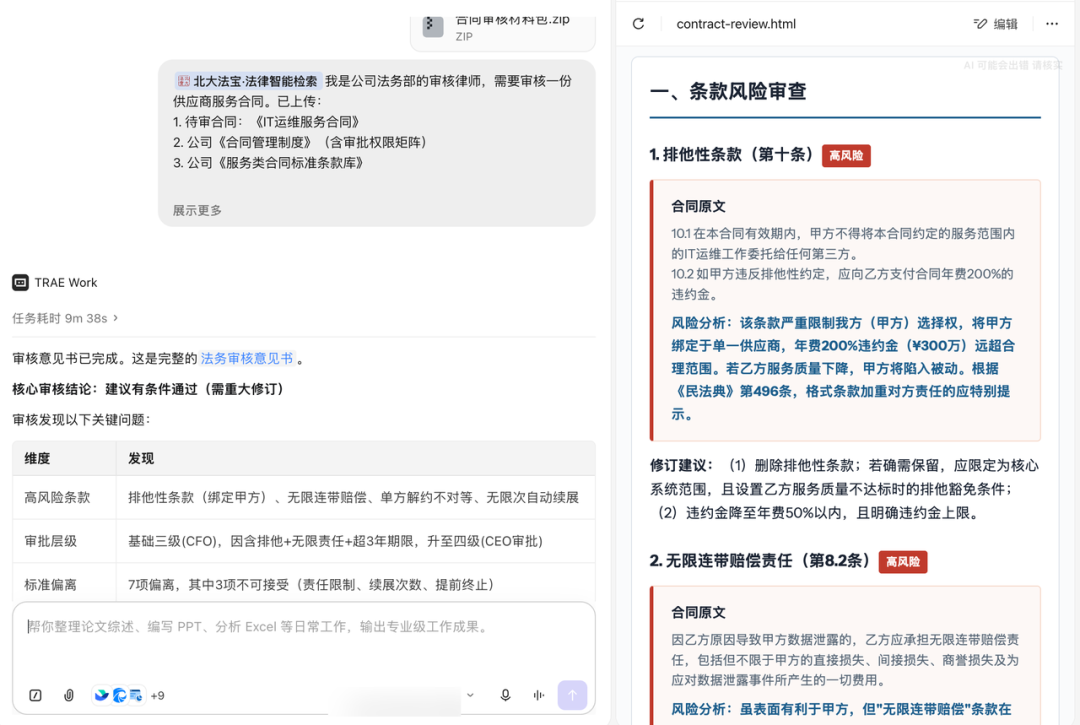Click the 基础三级(CFO) table cell text

click(x=335, y=541)
